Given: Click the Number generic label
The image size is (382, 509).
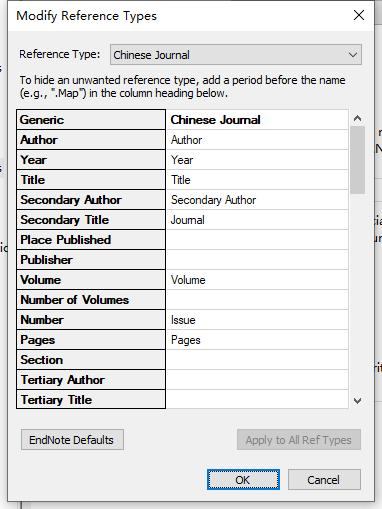Looking at the screenshot, I should 91,320.
